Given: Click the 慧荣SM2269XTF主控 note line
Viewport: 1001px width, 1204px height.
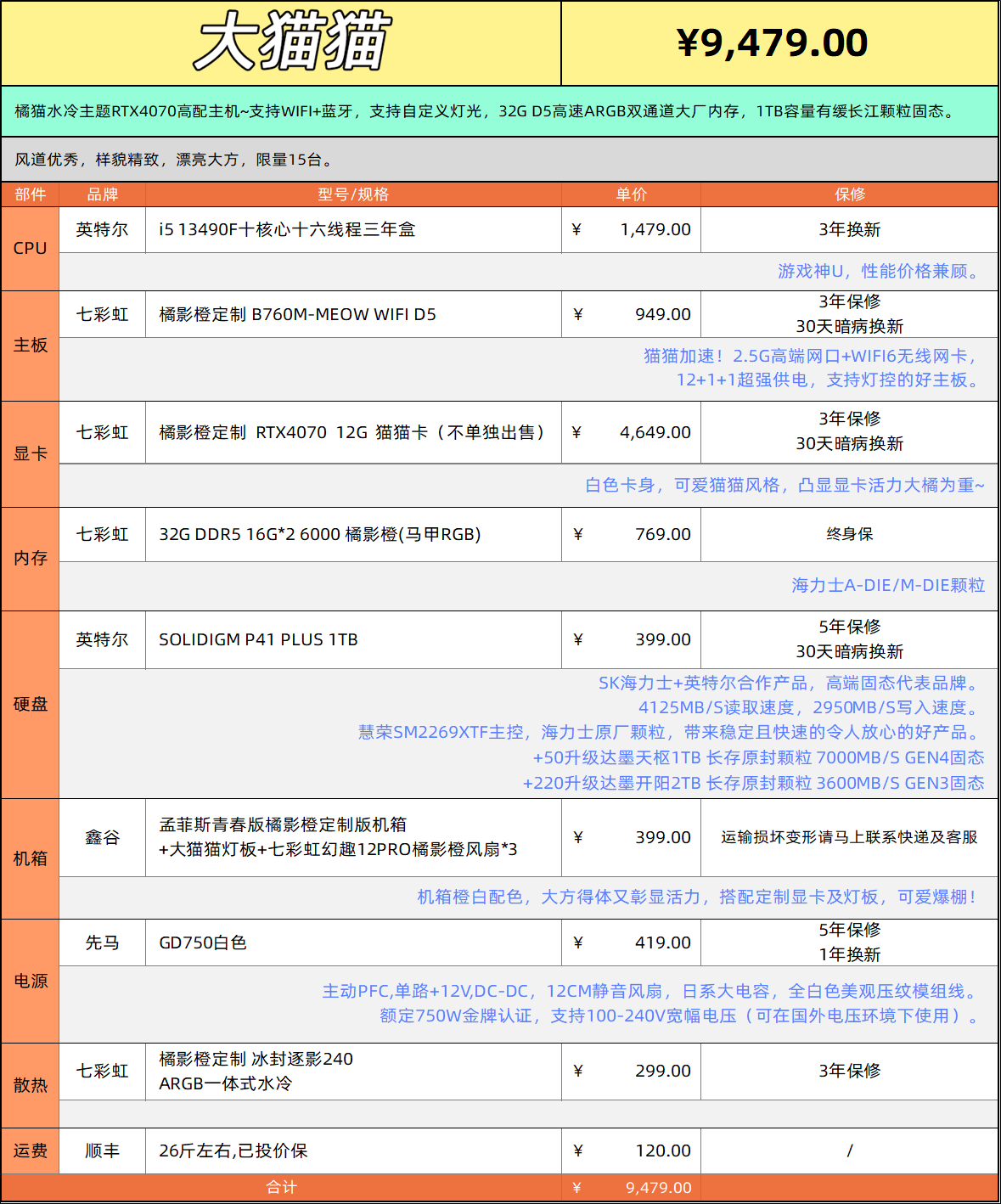Looking at the screenshot, I should tap(671, 732).
